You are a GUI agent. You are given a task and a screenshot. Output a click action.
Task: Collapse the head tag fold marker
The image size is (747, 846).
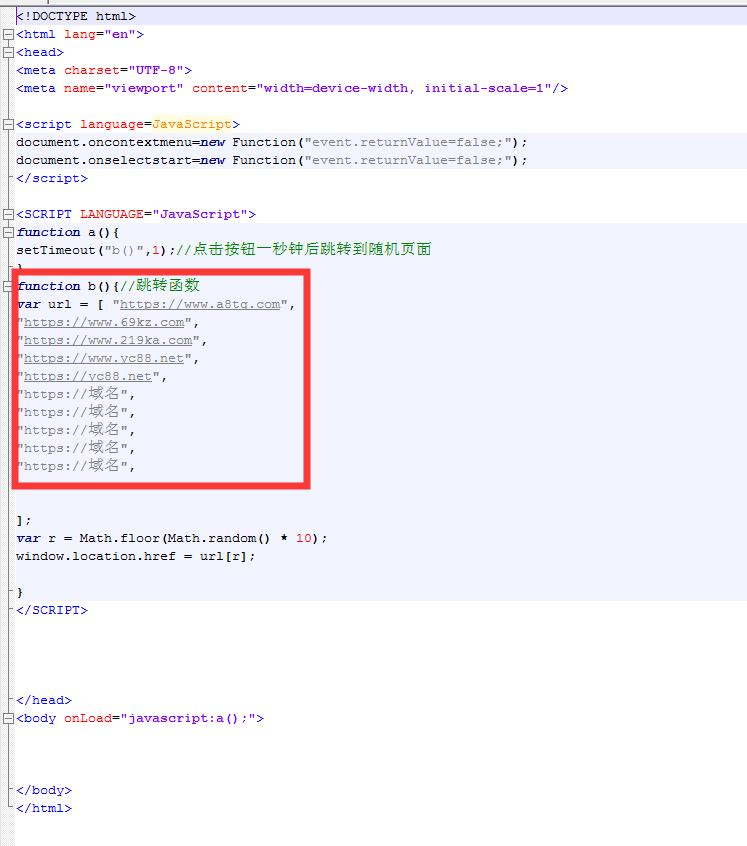point(9,53)
